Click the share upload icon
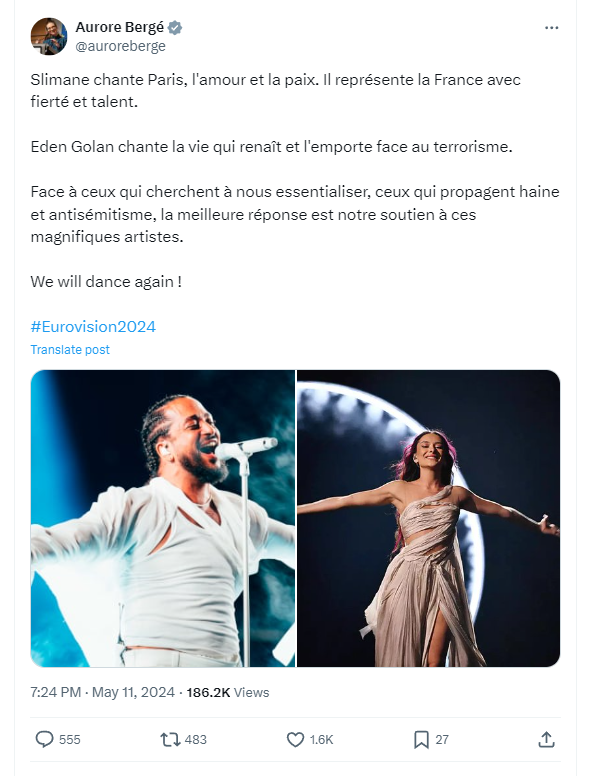The height and width of the screenshot is (776, 592). [546, 739]
